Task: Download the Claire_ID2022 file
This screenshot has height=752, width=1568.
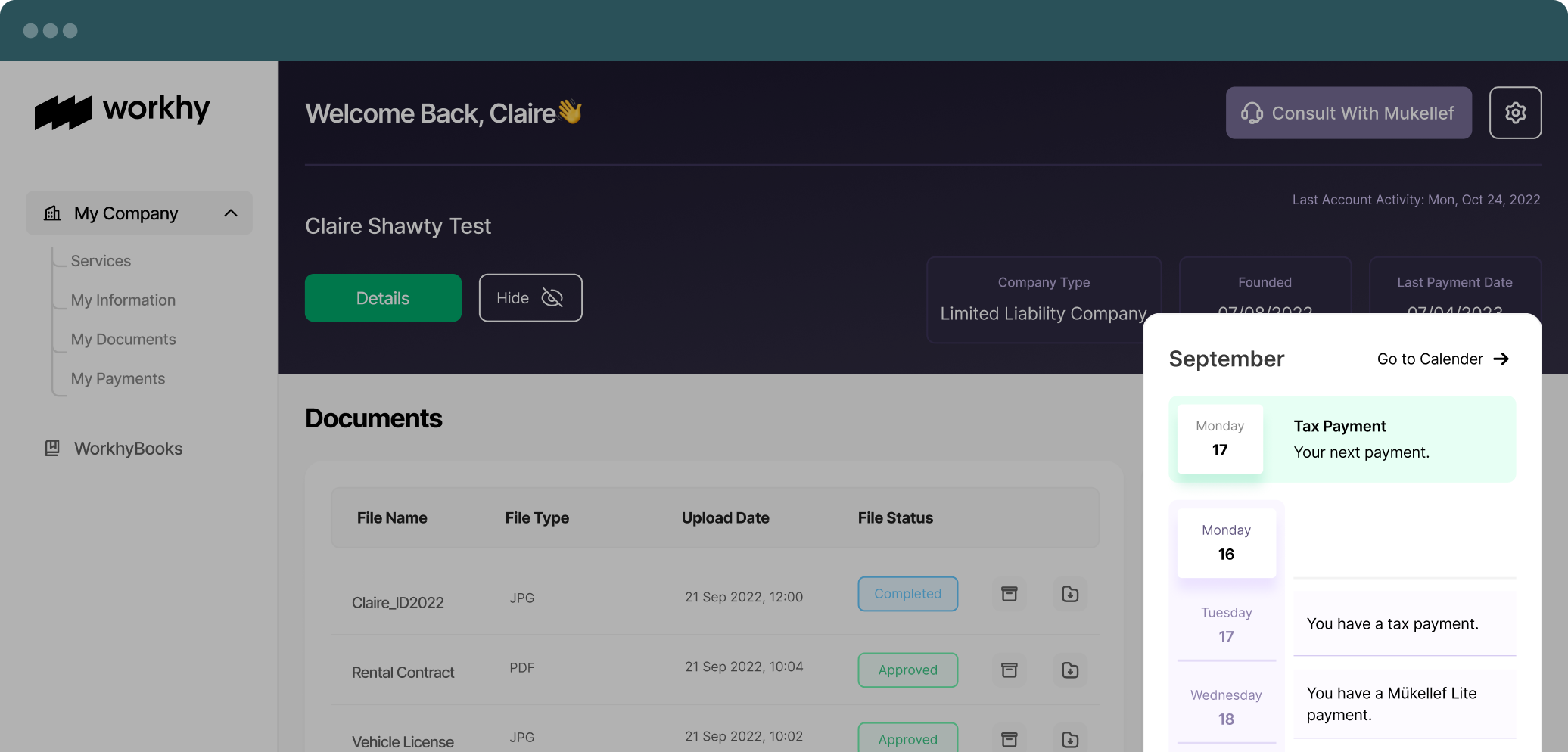Action: (1069, 594)
